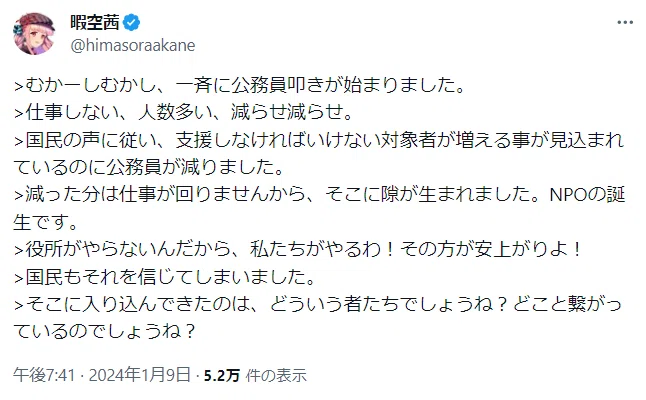Click the 5.2万 view count

(222, 375)
